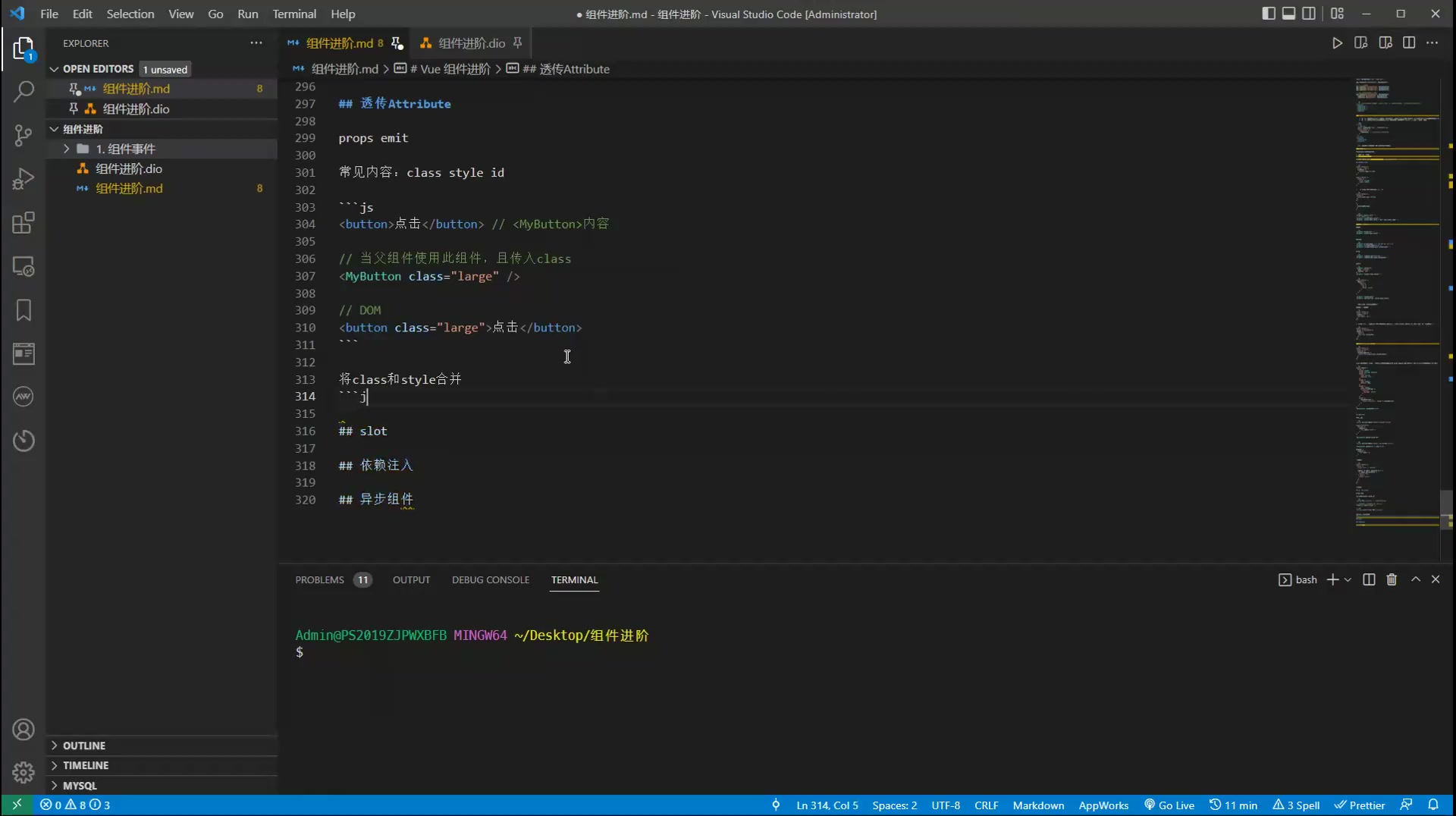Toggle Secondary Side Bar visibility
Viewport: 1456px width, 816px height.
click(x=1309, y=14)
